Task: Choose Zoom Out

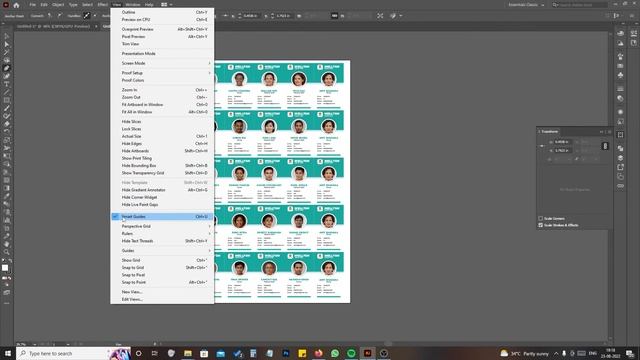Action: coord(162,97)
